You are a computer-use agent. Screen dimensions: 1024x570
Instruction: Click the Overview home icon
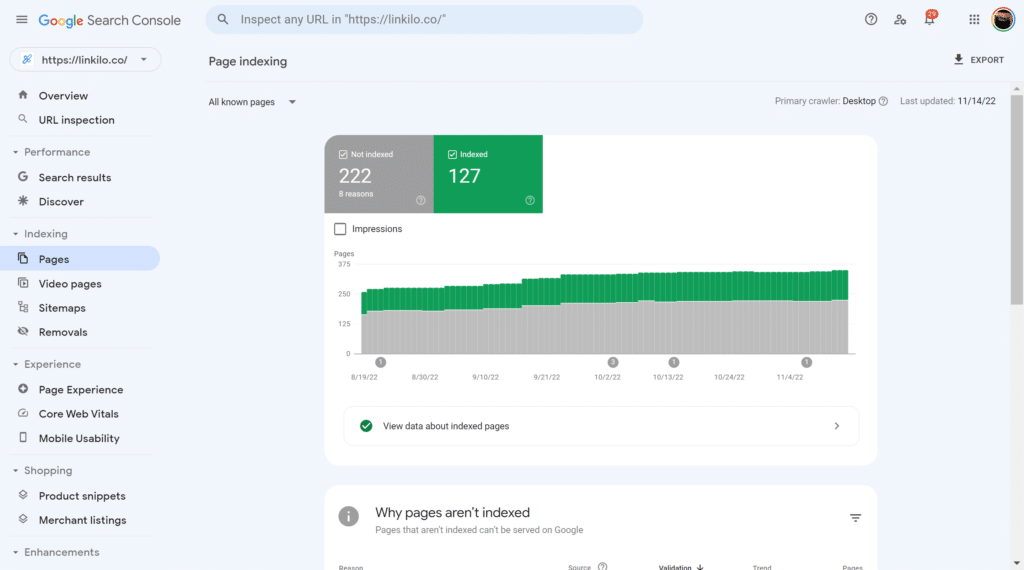tap(23, 95)
